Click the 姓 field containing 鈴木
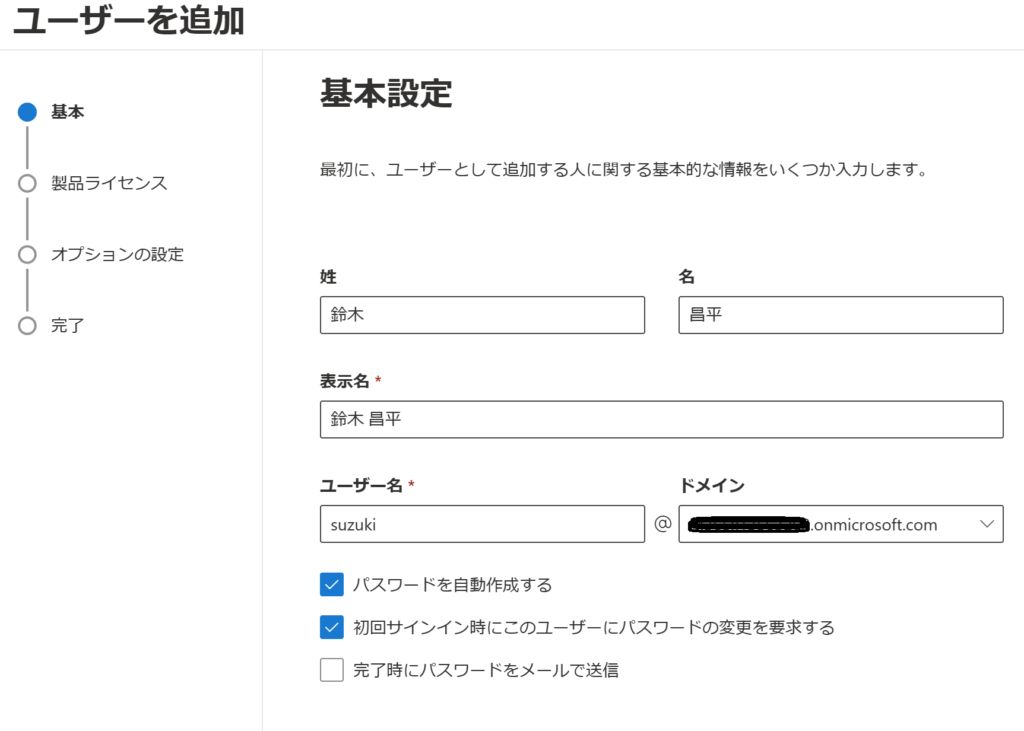This screenshot has height=731, width=1024. 482,315
